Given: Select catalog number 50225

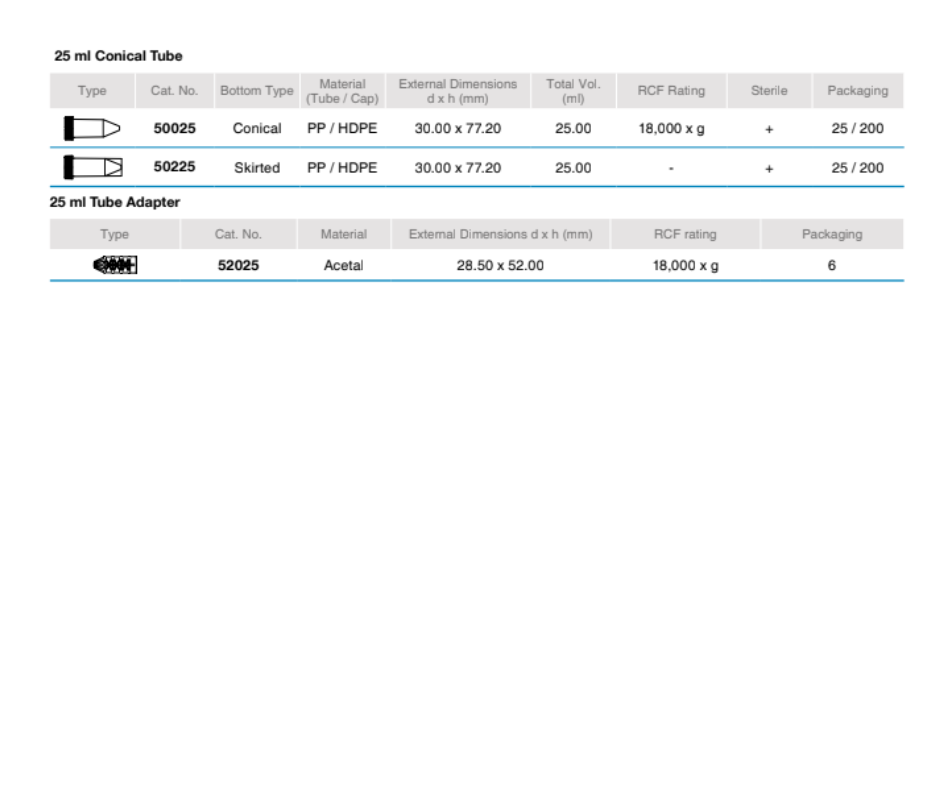Looking at the screenshot, I should tap(174, 167).
